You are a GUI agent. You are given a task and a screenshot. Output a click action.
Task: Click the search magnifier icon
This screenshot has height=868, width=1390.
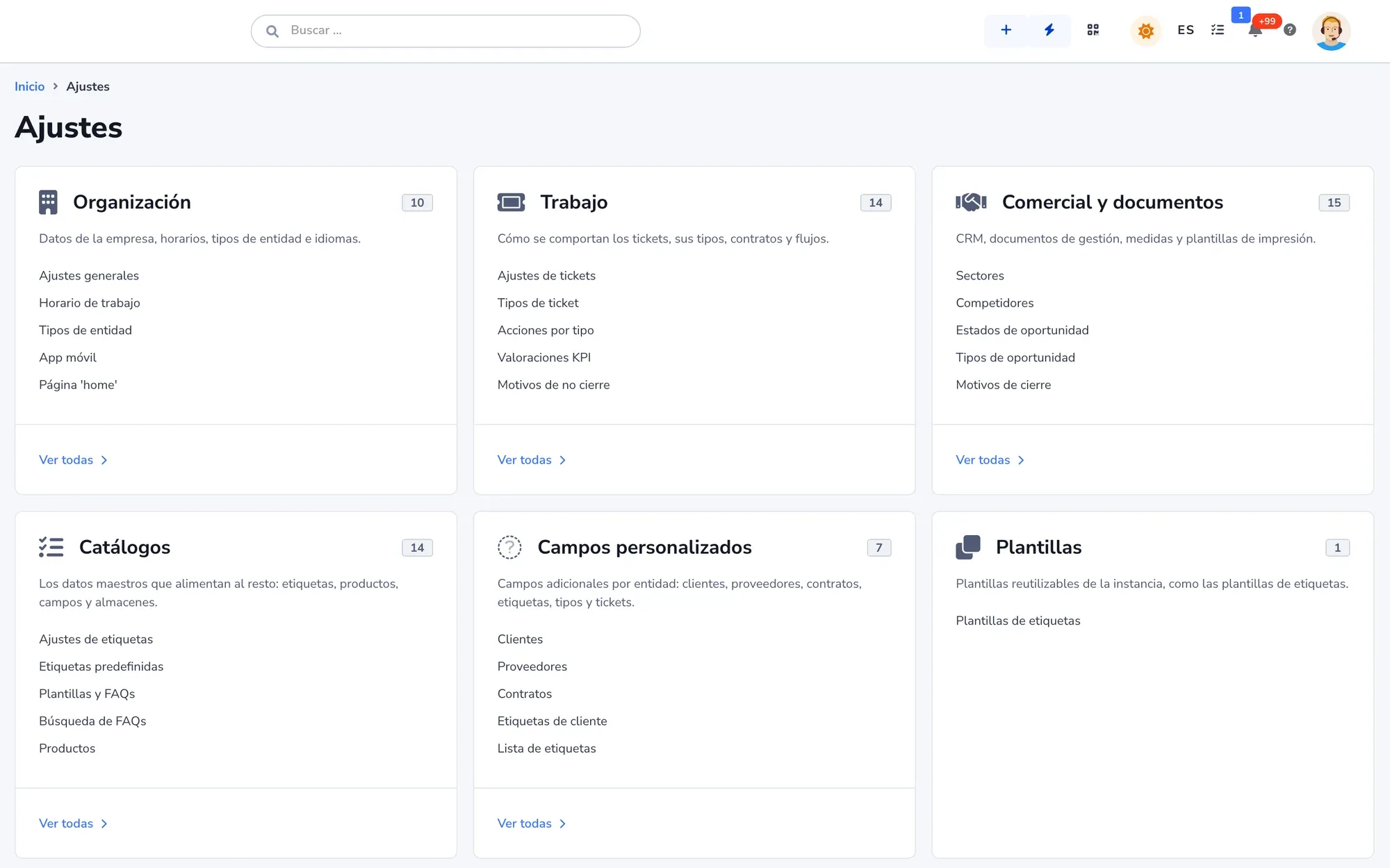tap(272, 31)
